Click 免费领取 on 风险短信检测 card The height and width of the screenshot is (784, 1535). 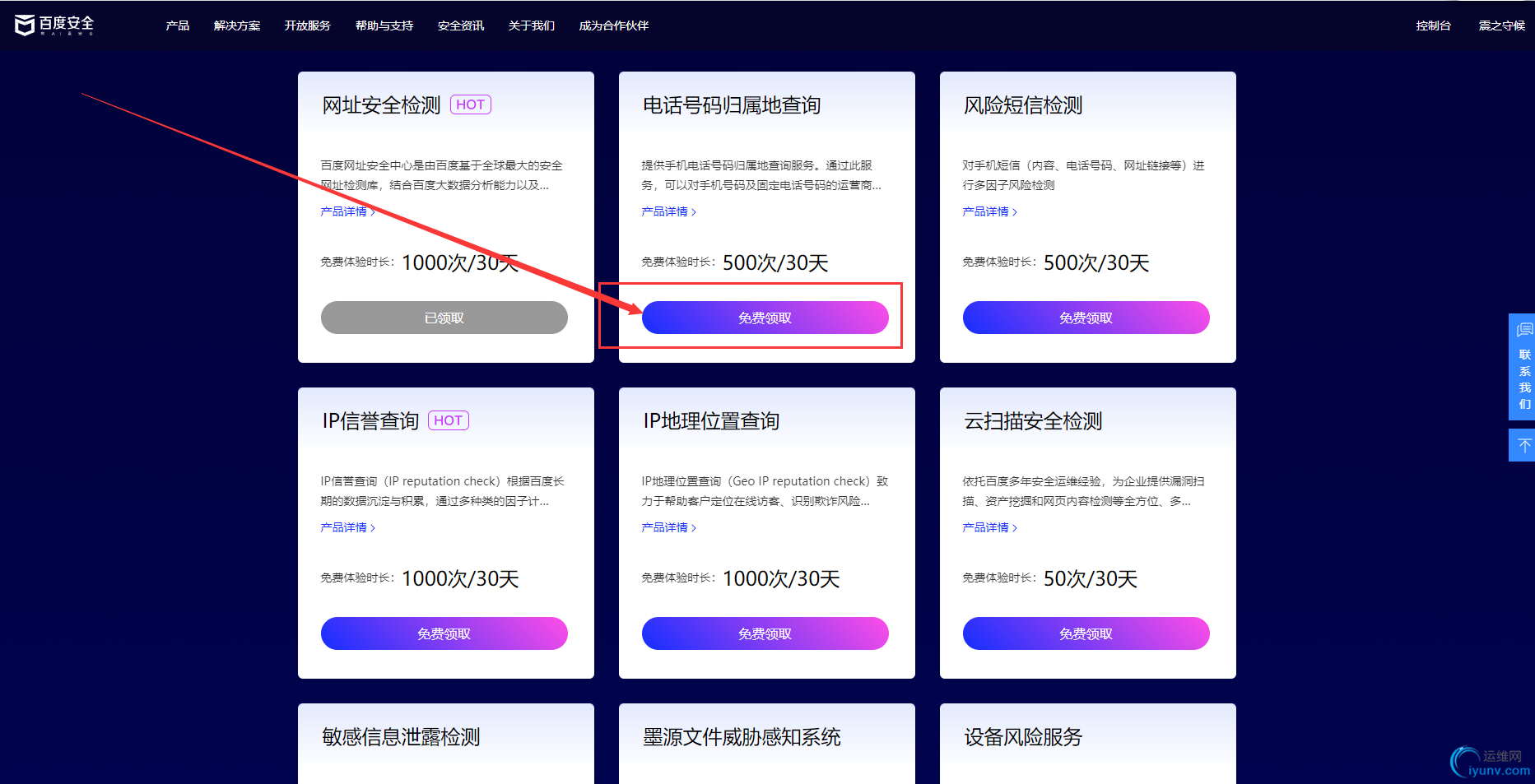[x=1086, y=317]
